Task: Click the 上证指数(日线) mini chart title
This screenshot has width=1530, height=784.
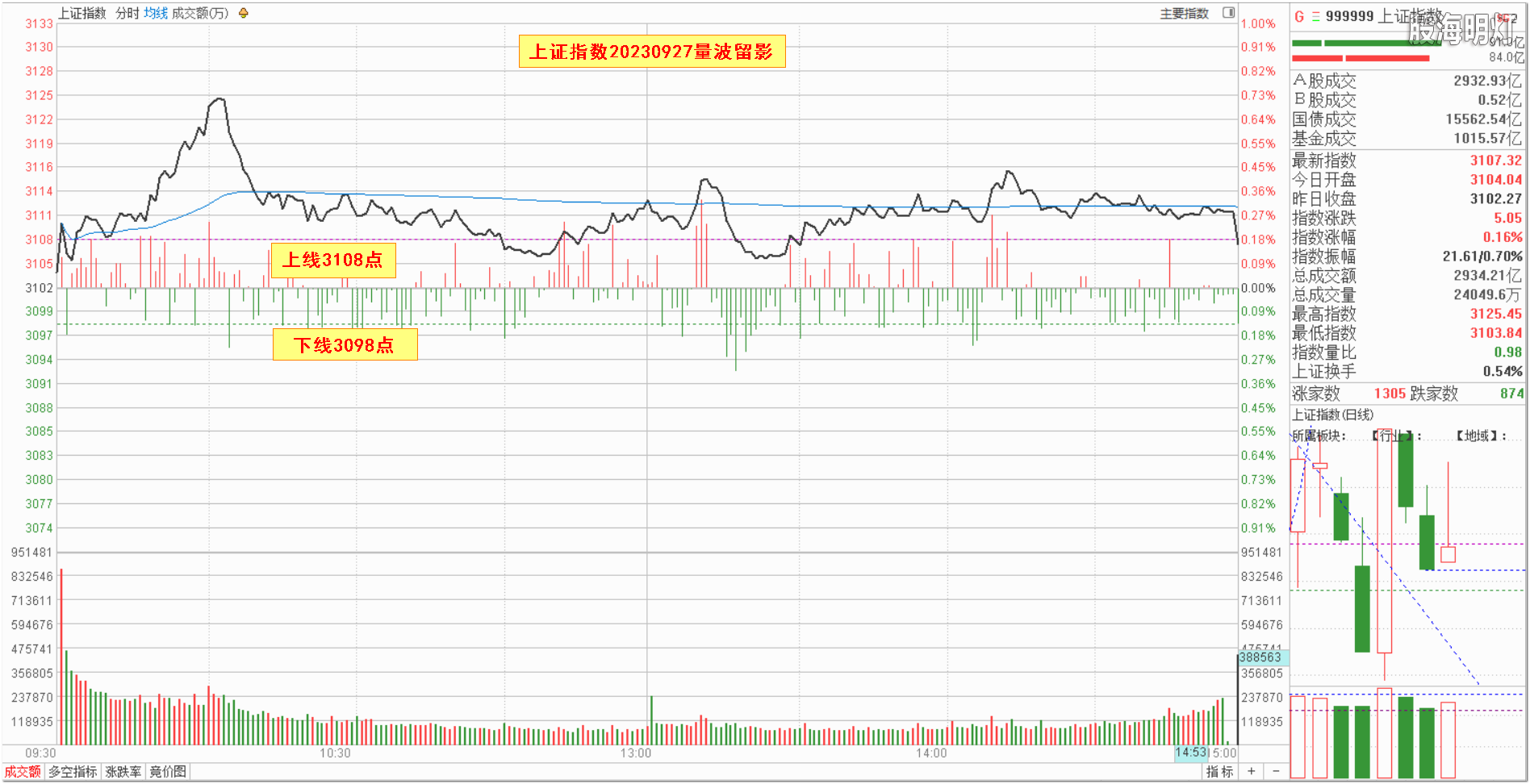Action: pyautogui.click(x=1332, y=415)
